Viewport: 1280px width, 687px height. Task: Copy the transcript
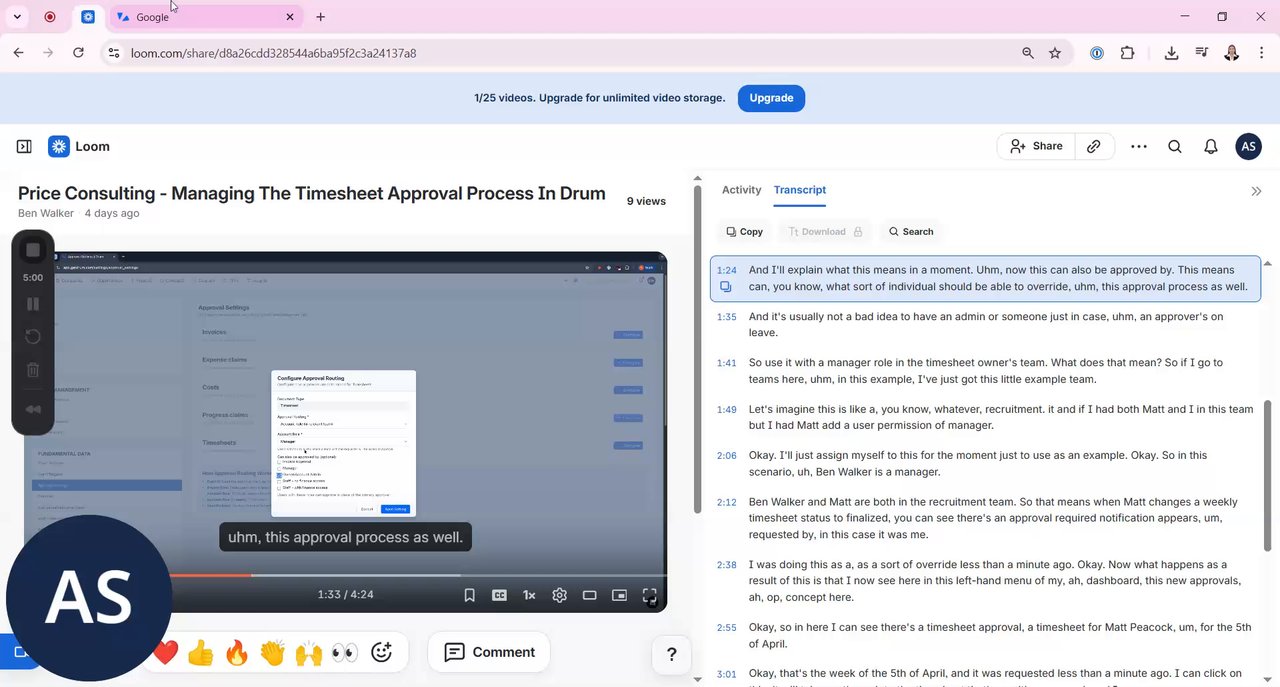pos(745,231)
